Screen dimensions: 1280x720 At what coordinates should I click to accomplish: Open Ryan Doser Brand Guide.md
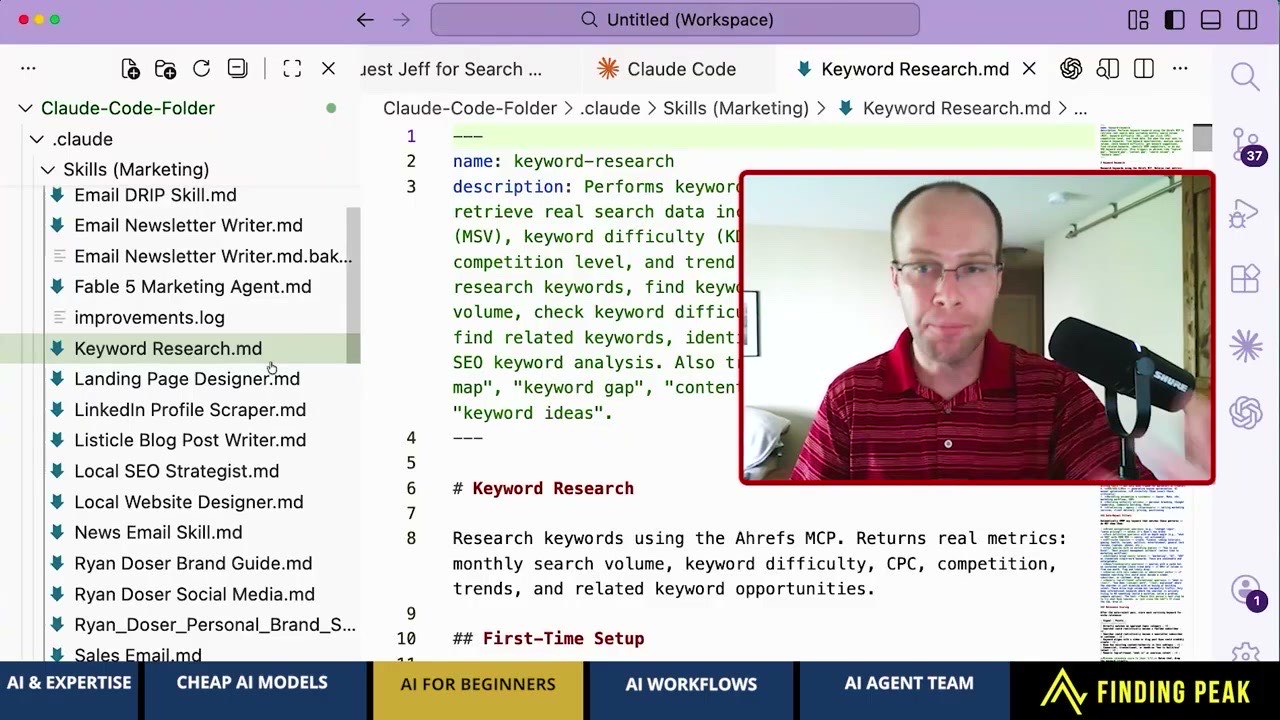click(x=193, y=564)
